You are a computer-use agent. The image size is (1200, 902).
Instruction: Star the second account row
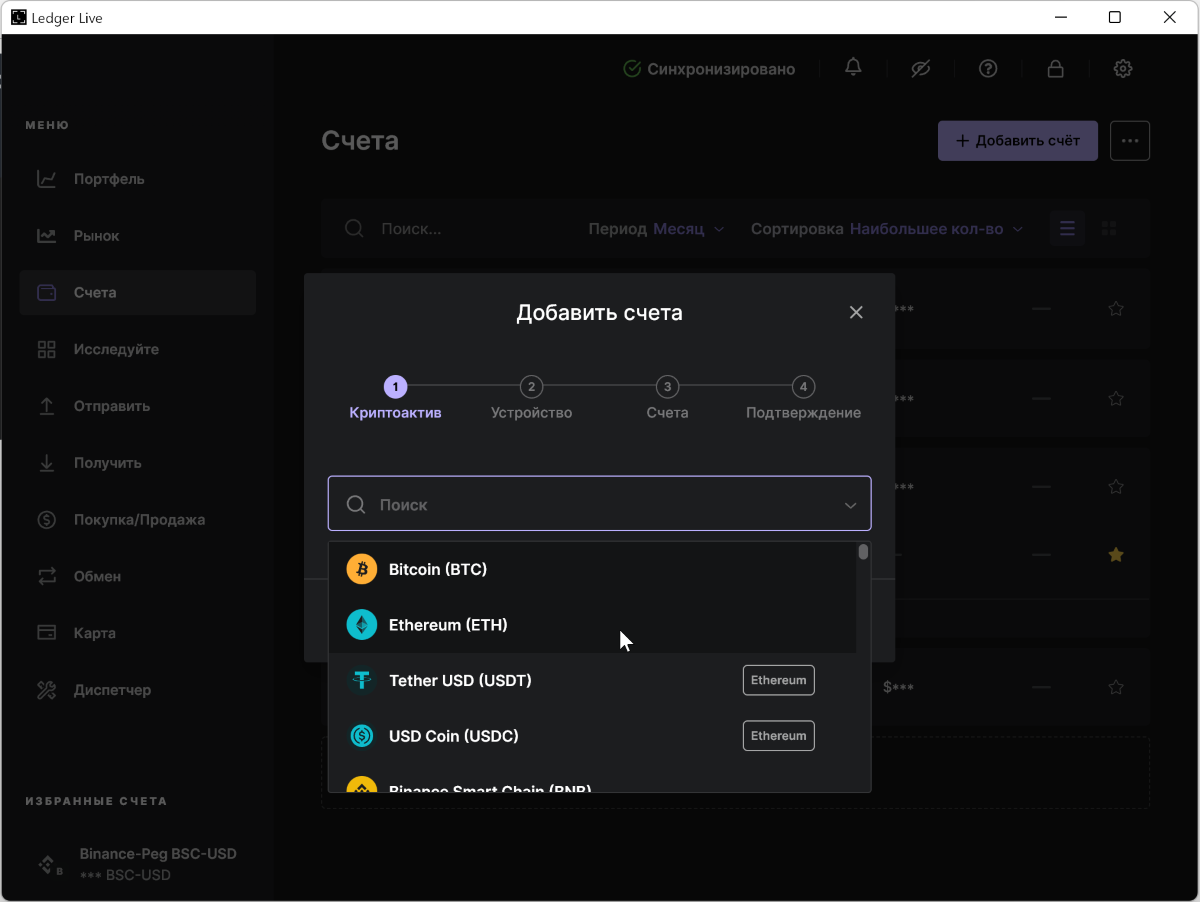[1116, 398]
